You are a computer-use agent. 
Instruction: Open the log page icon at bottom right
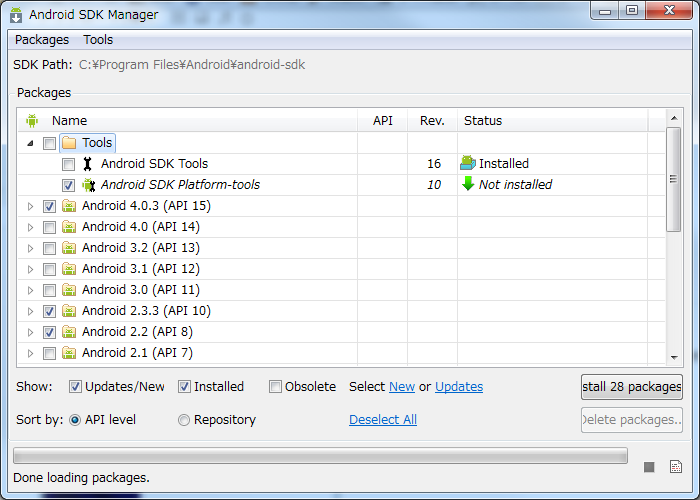[676, 467]
